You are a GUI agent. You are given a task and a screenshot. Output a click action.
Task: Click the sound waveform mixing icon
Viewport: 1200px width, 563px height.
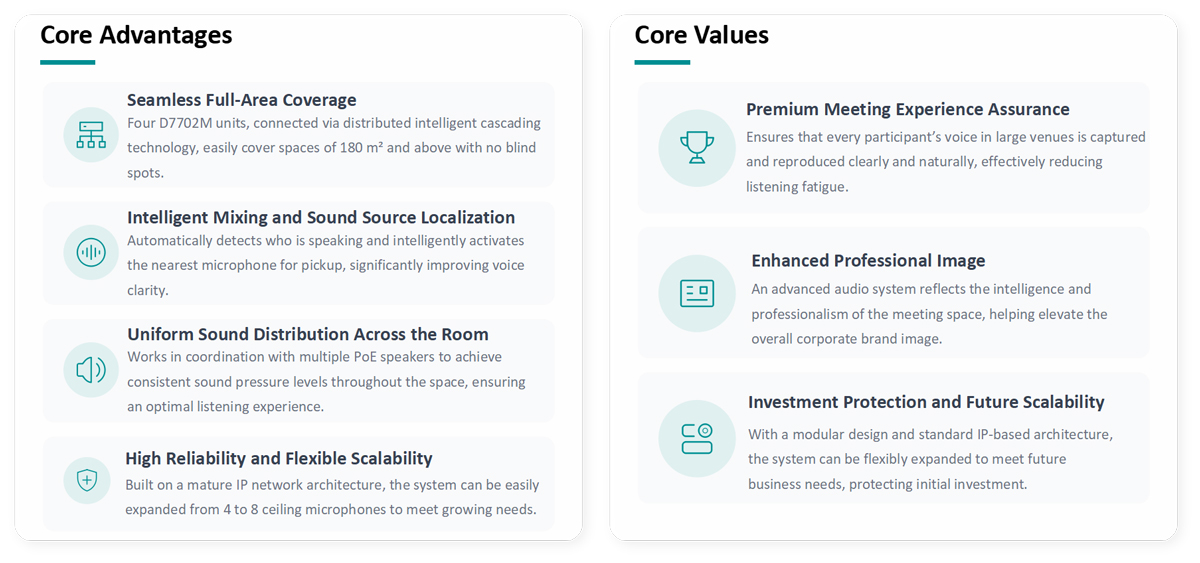[x=91, y=252]
